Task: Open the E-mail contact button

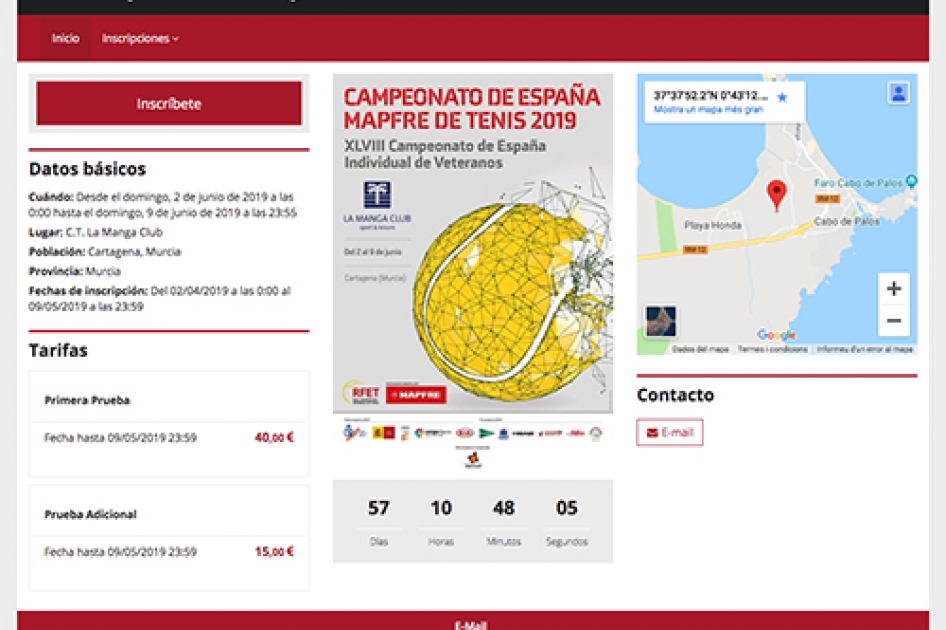Action: click(670, 432)
